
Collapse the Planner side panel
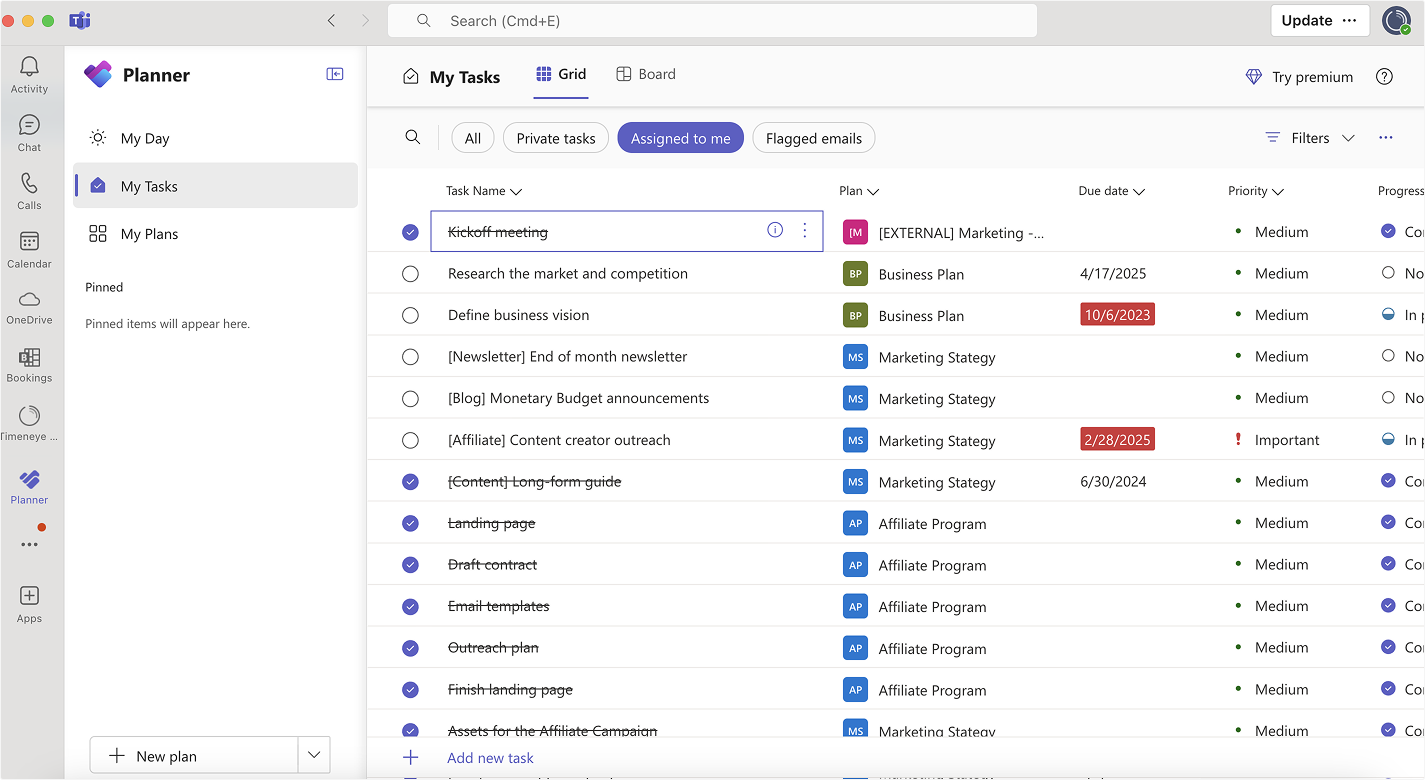coord(335,73)
